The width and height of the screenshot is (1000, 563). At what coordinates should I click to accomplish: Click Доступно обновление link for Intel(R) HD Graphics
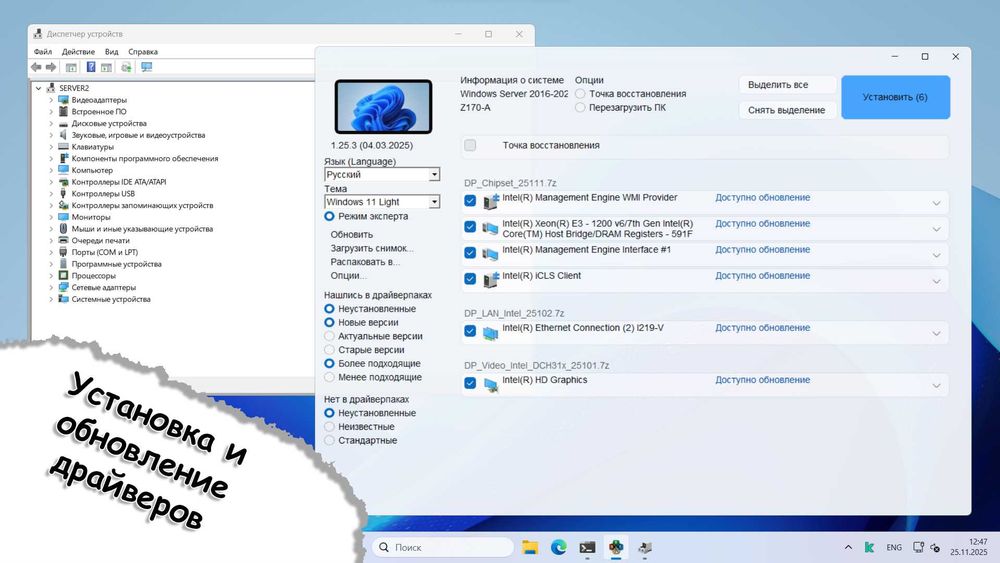(x=762, y=379)
